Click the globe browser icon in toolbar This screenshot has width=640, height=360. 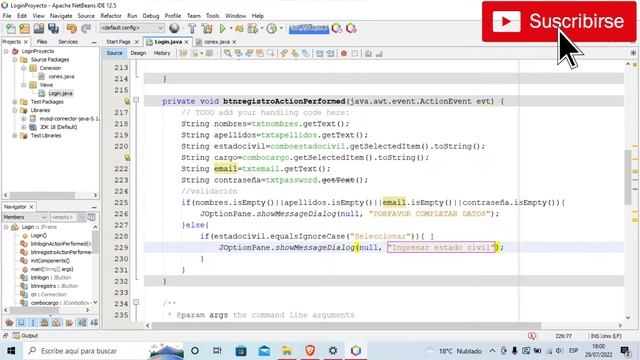coord(174,28)
